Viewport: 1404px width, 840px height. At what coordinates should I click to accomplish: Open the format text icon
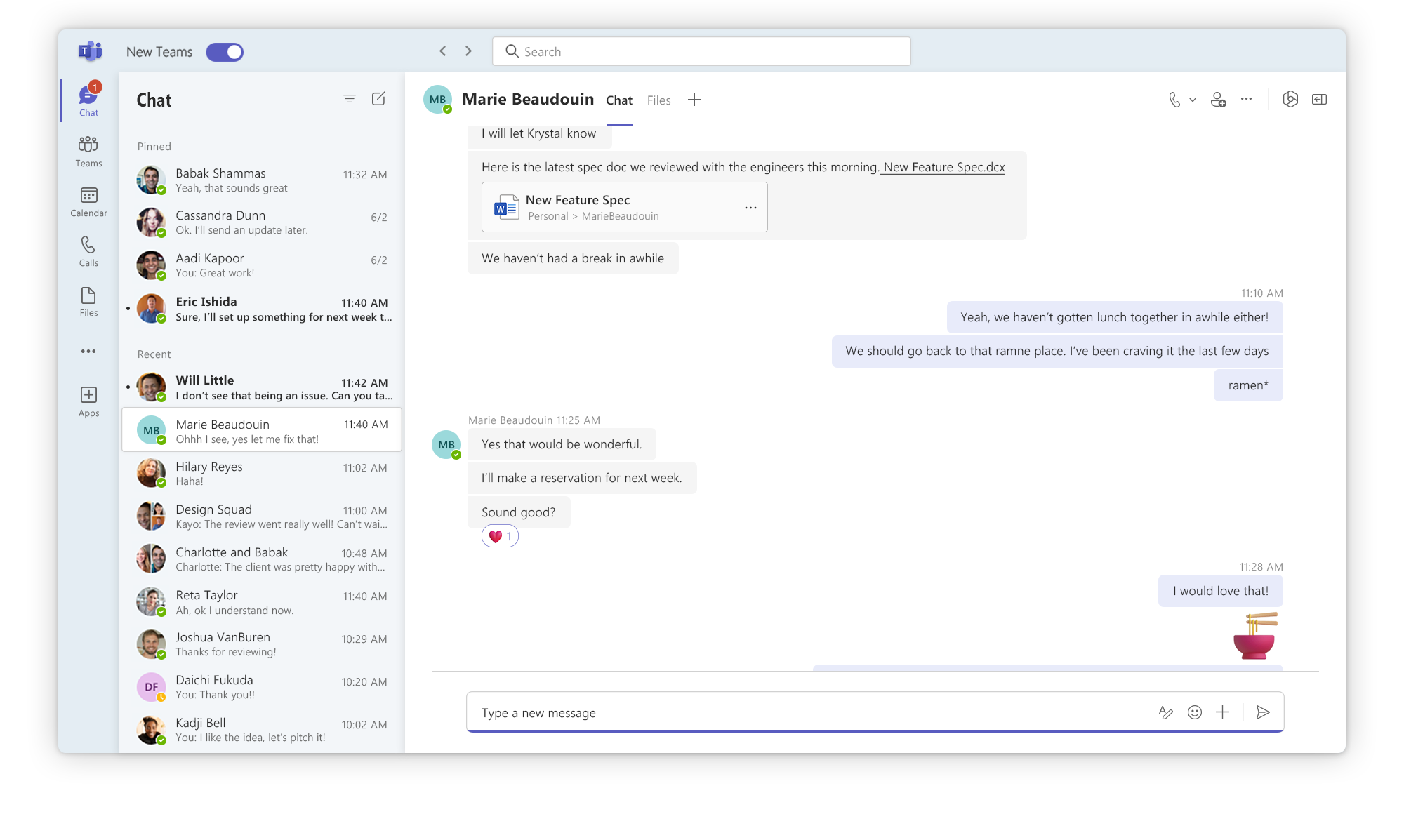1165,712
